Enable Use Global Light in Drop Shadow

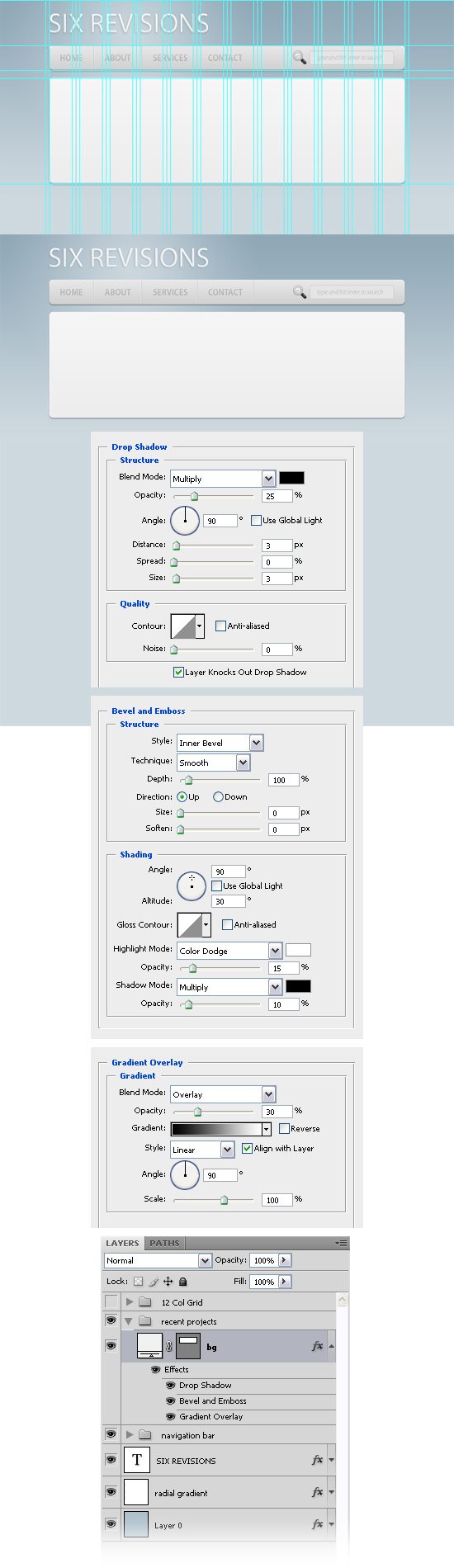(x=256, y=520)
